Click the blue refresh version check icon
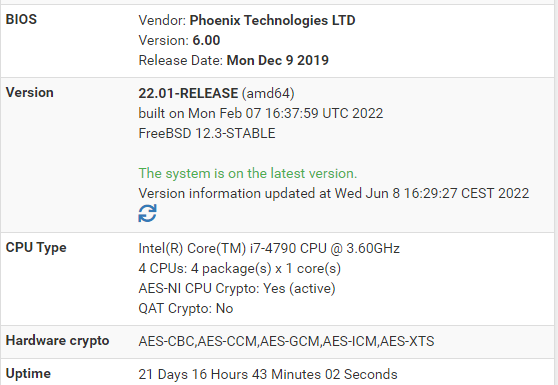The image size is (558, 385). pyautogui.click(x=147, y=213)
